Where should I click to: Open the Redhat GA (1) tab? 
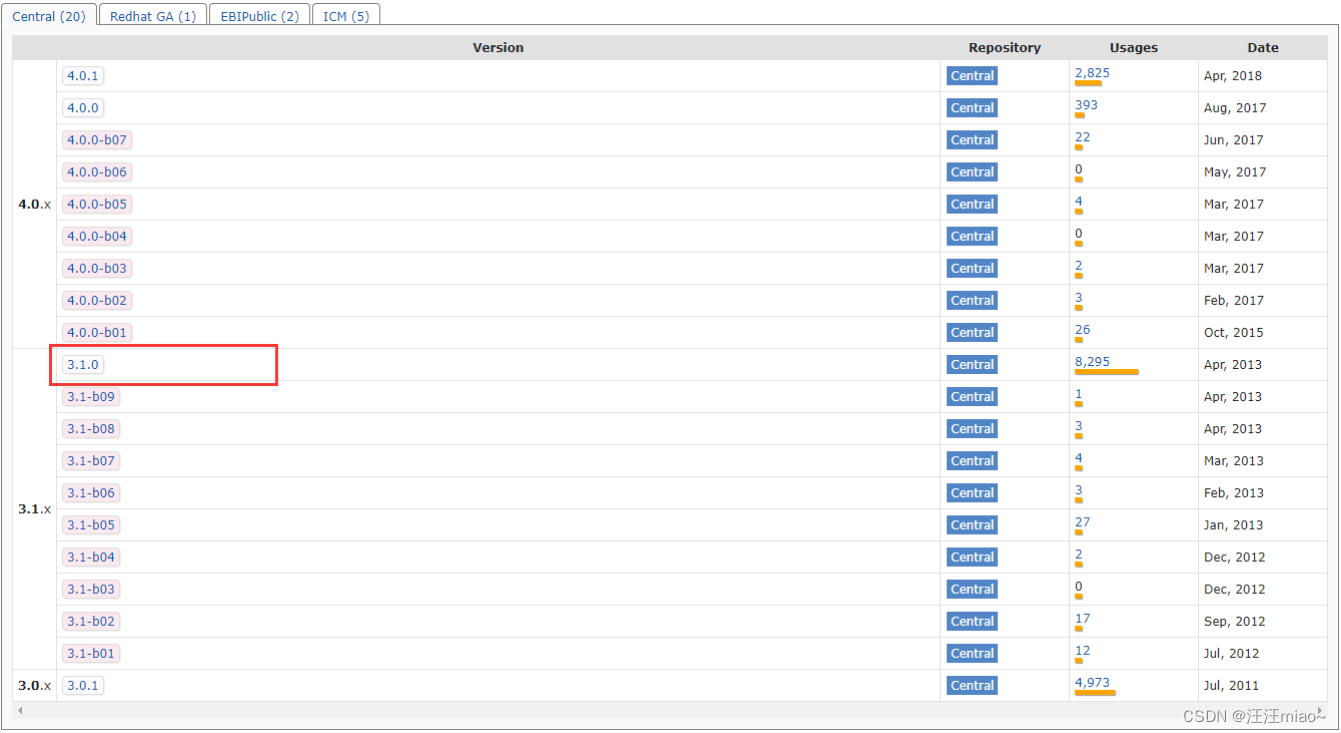coord(153,16)
